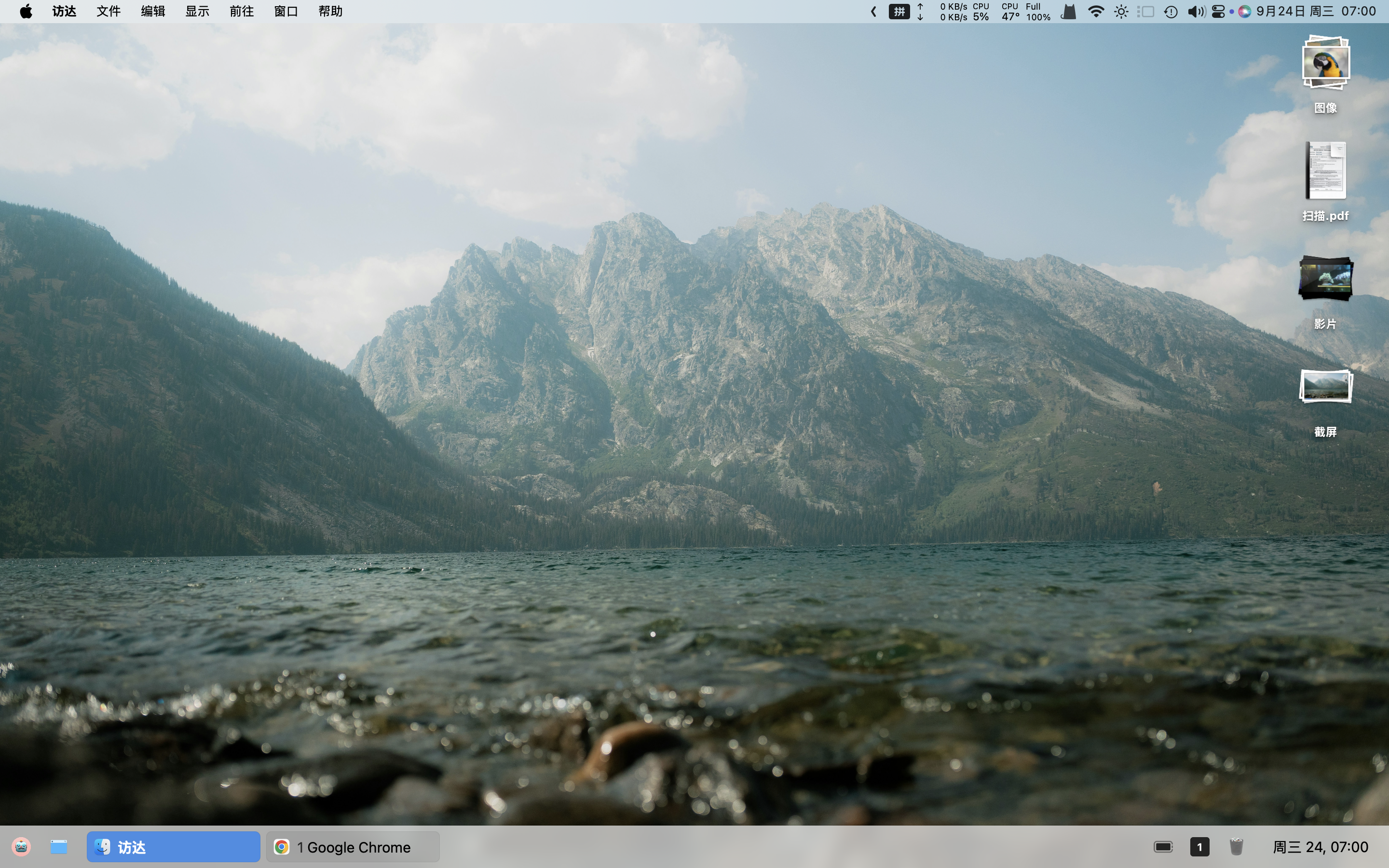The image size is (1389, 868).
Task: Expand the 图像 desktop stack
Action: point(1325,63)
